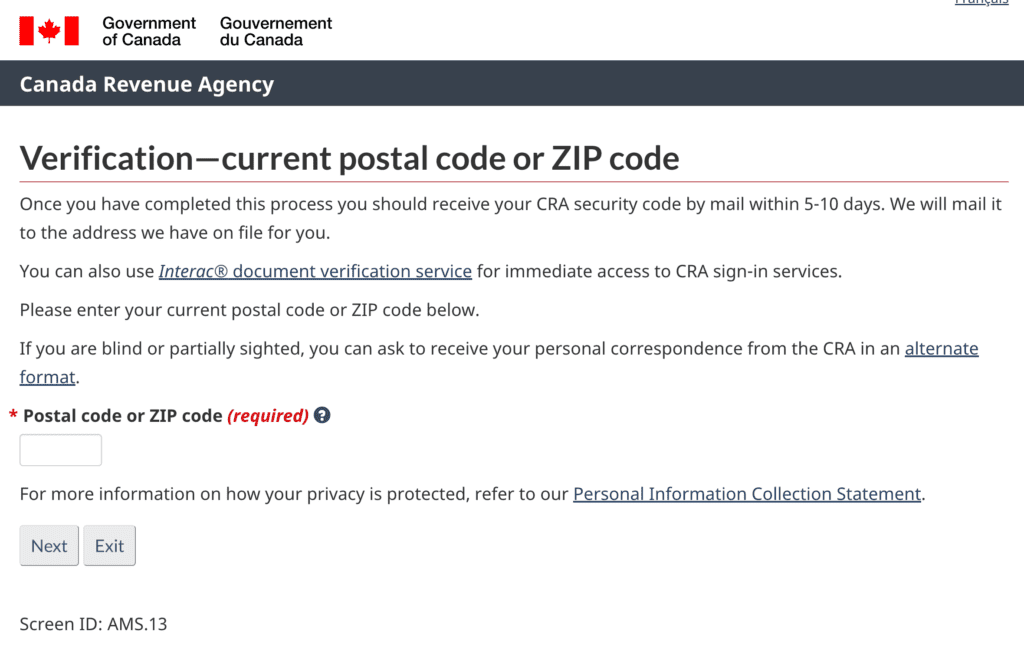Image resolution: width=1024 pixels, height=651 pixels.
Task: Click the 'Postal code or ZIP code' label
Action: tap(123, 416)
